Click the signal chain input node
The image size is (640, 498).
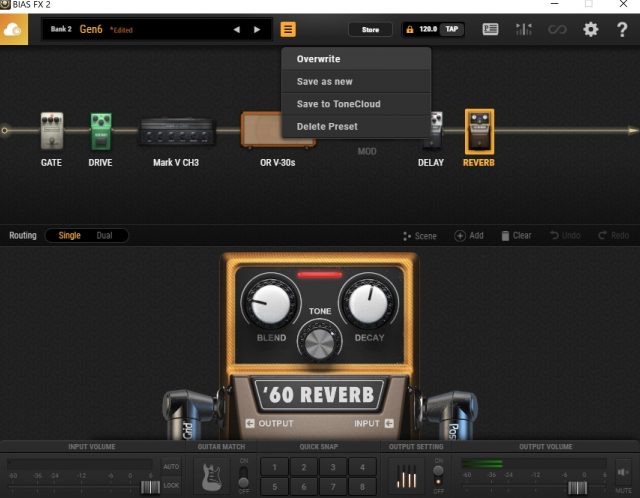click(x=4, y=131)
